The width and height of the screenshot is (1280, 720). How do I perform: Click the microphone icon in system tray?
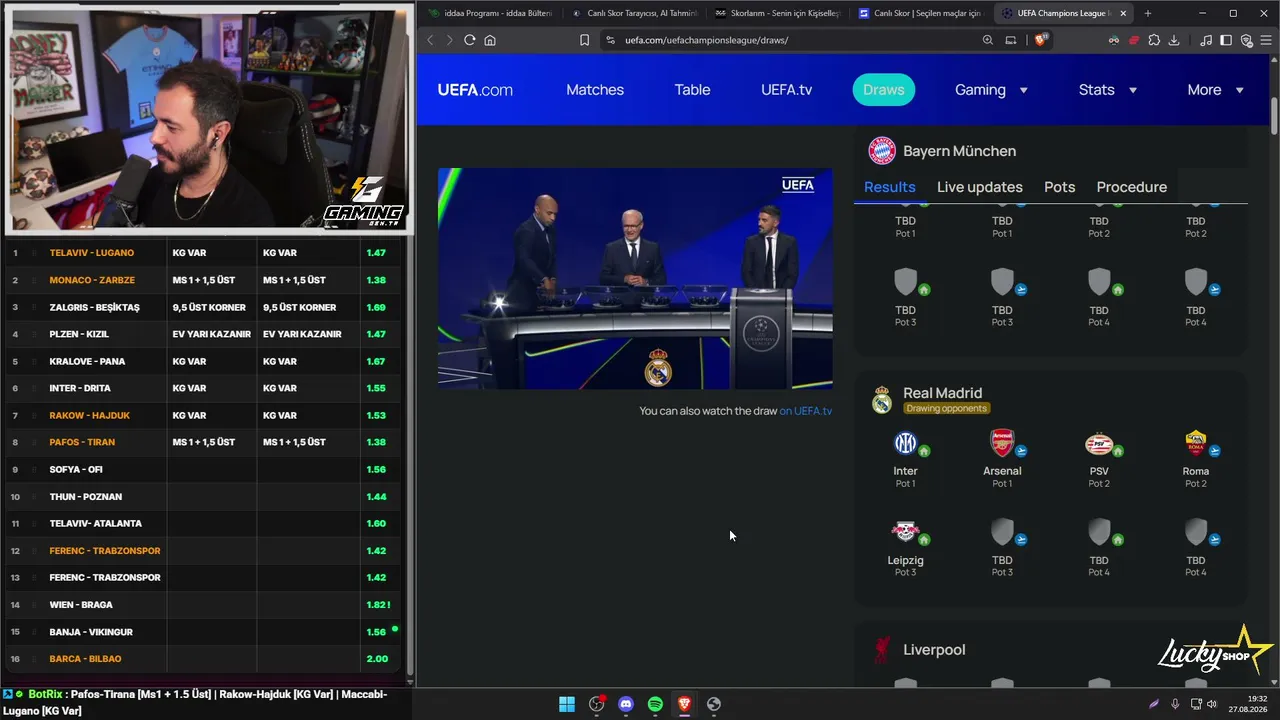[x=1175, y=704]
